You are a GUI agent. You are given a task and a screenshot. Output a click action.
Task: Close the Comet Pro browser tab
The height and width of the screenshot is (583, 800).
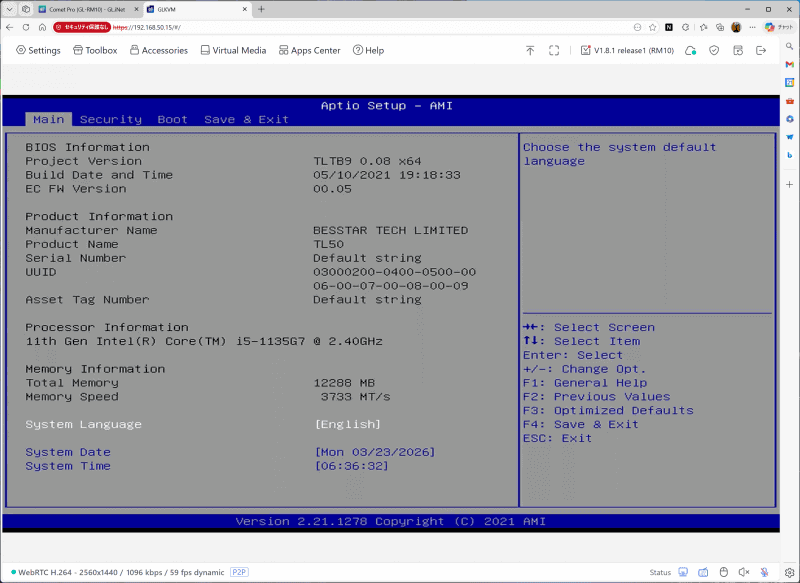[136, 9]
